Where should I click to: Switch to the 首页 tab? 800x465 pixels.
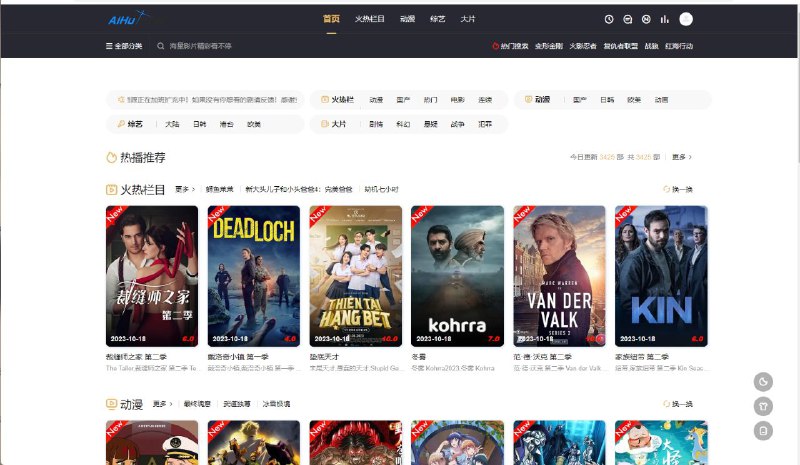tap(331, 19)
